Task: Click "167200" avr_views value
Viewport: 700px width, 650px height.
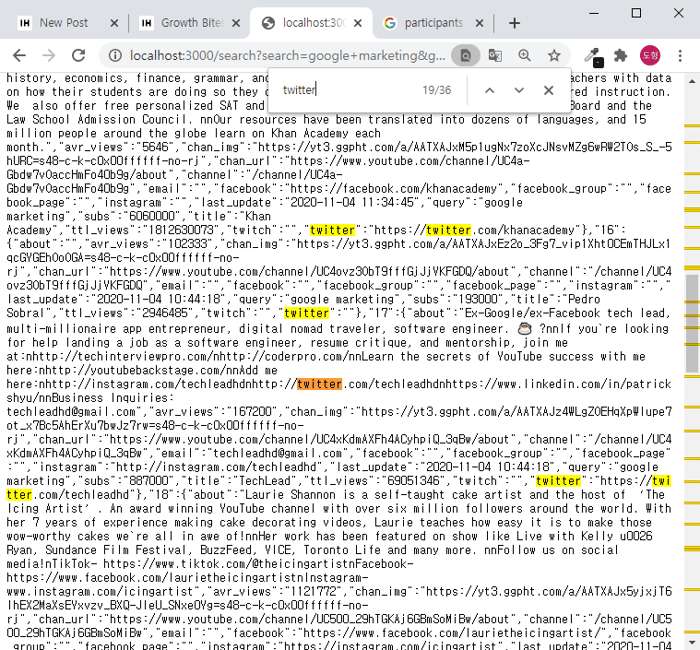Action: click(252, 412)
